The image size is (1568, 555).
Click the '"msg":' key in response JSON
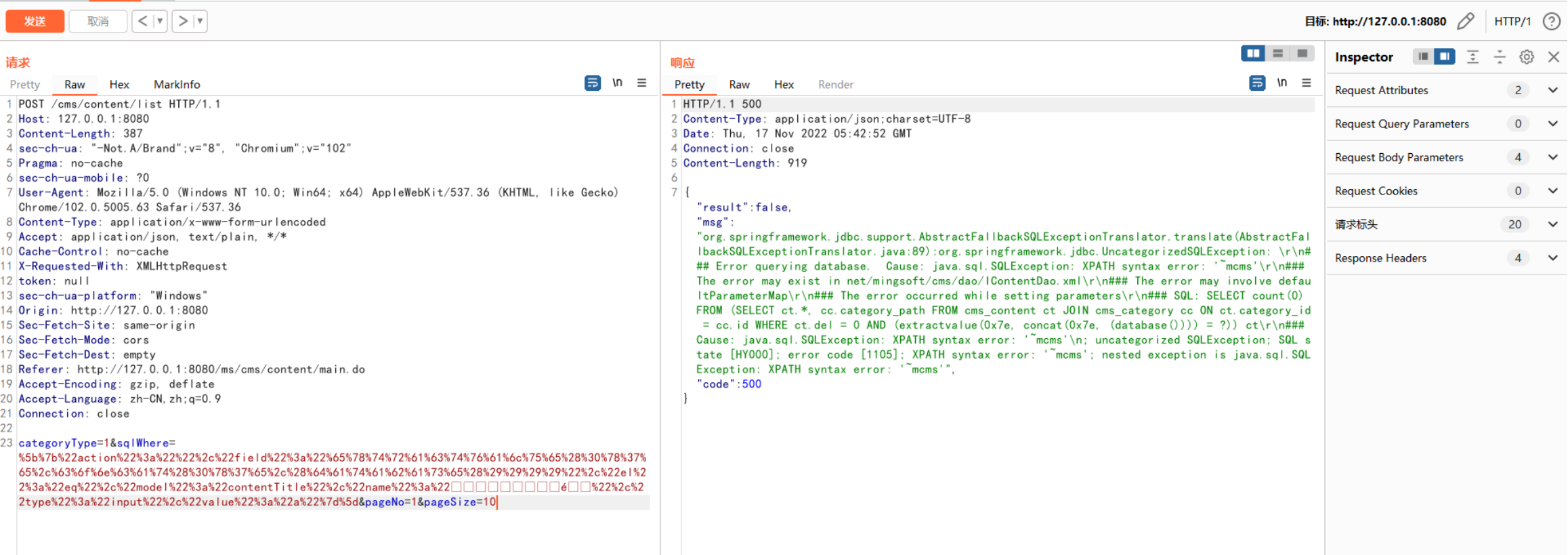pyautogui.click(x=715, y=222)
